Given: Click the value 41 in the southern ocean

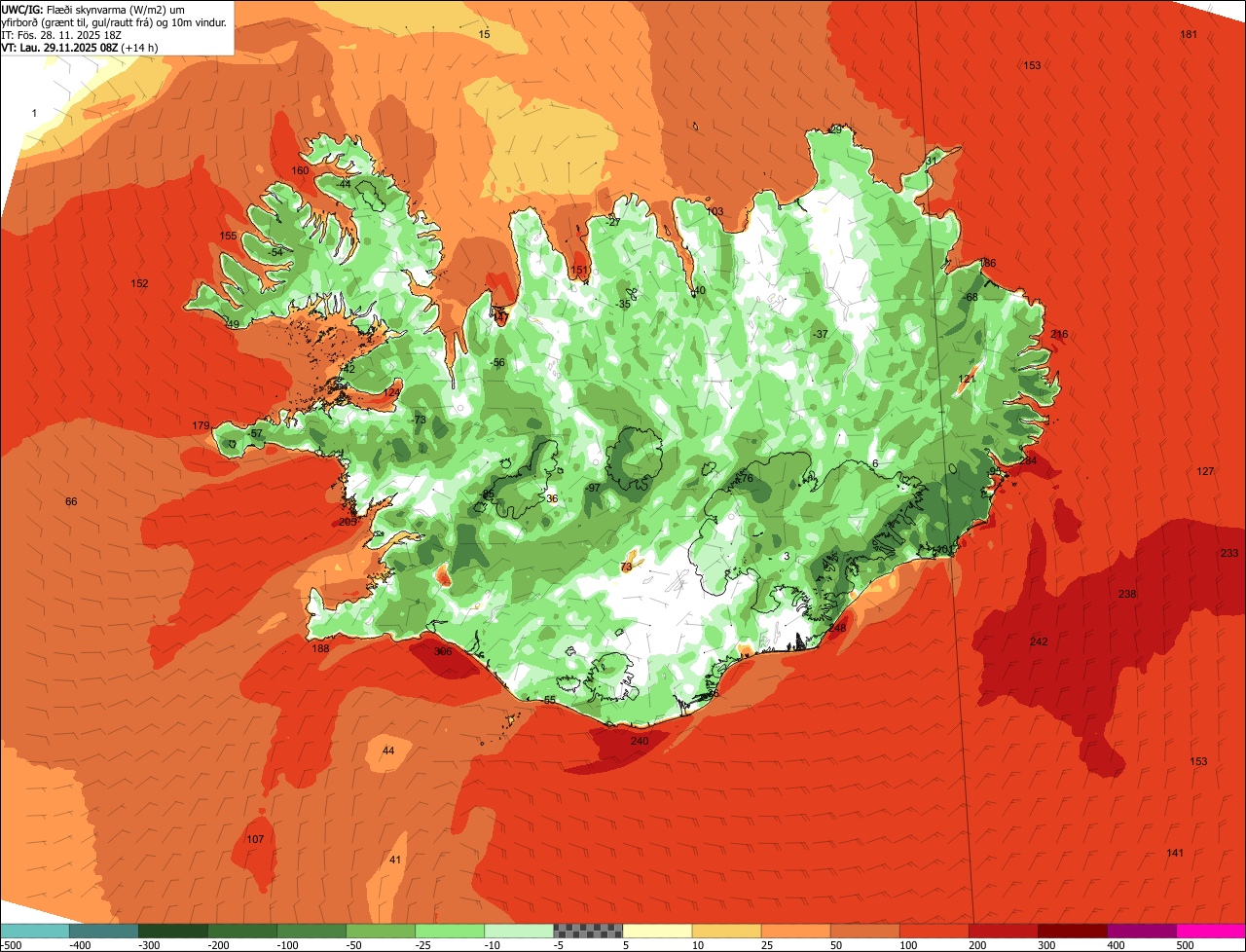Looking at the screenshot, I should (394, 860).
